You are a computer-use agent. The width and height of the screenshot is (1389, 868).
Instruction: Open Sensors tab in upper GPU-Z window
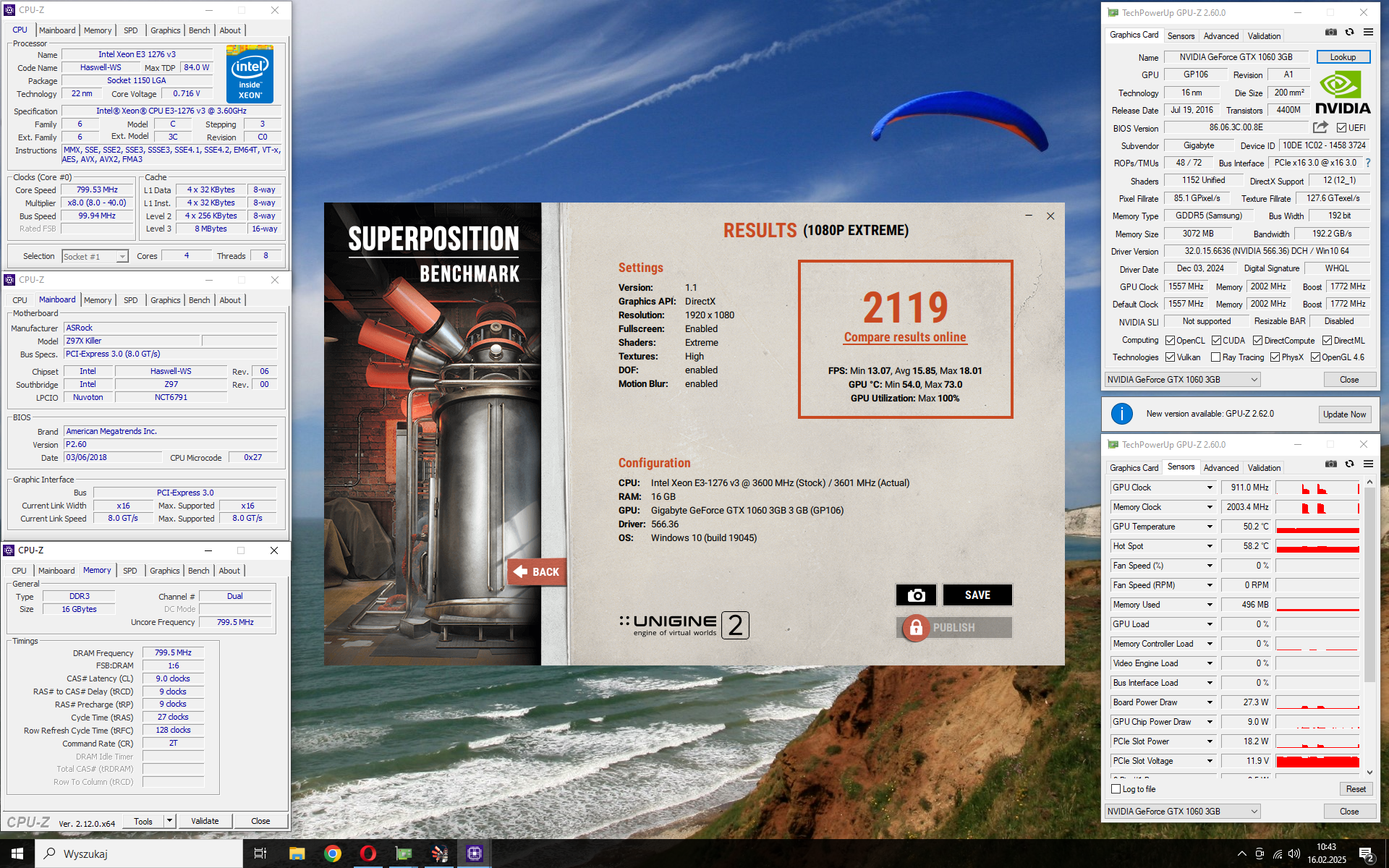1181,36
